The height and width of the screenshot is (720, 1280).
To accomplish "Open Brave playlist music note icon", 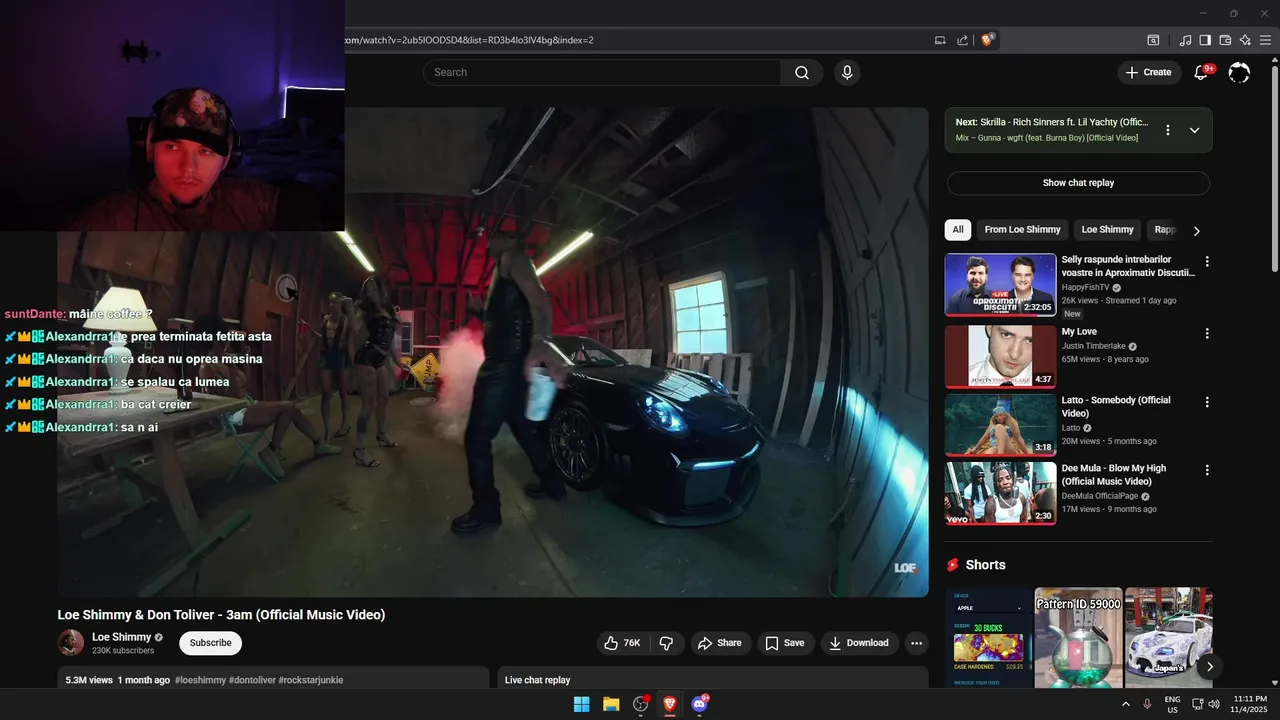I will [1186, 40].
